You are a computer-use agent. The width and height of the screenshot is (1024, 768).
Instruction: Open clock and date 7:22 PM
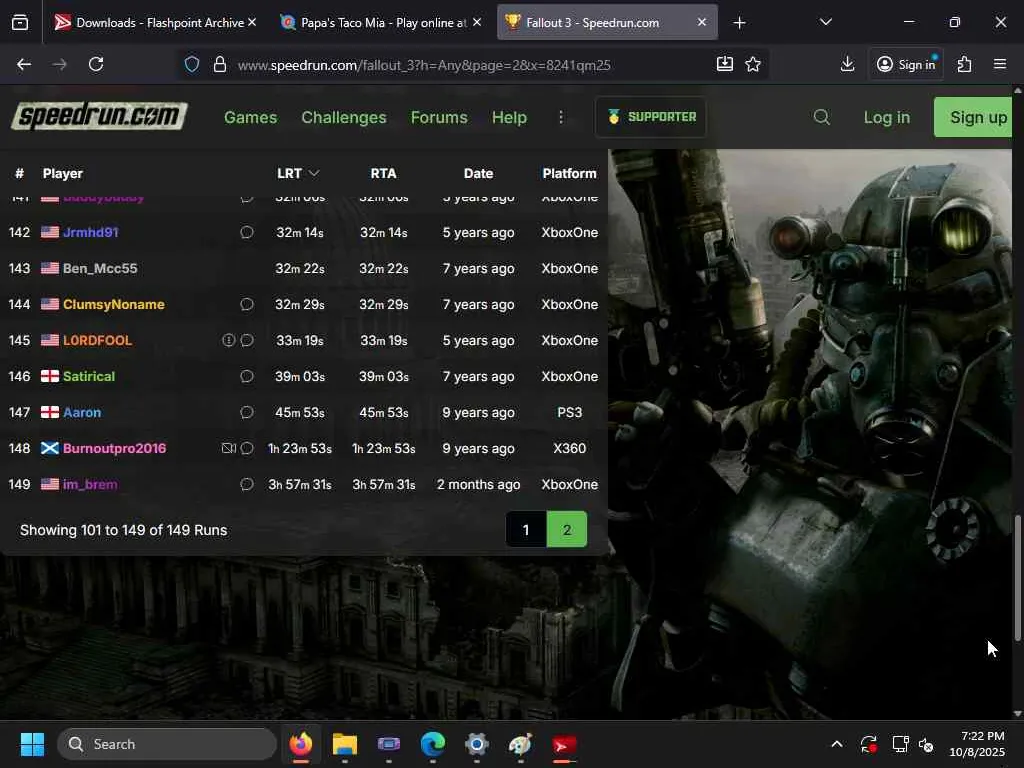(977, 744)
